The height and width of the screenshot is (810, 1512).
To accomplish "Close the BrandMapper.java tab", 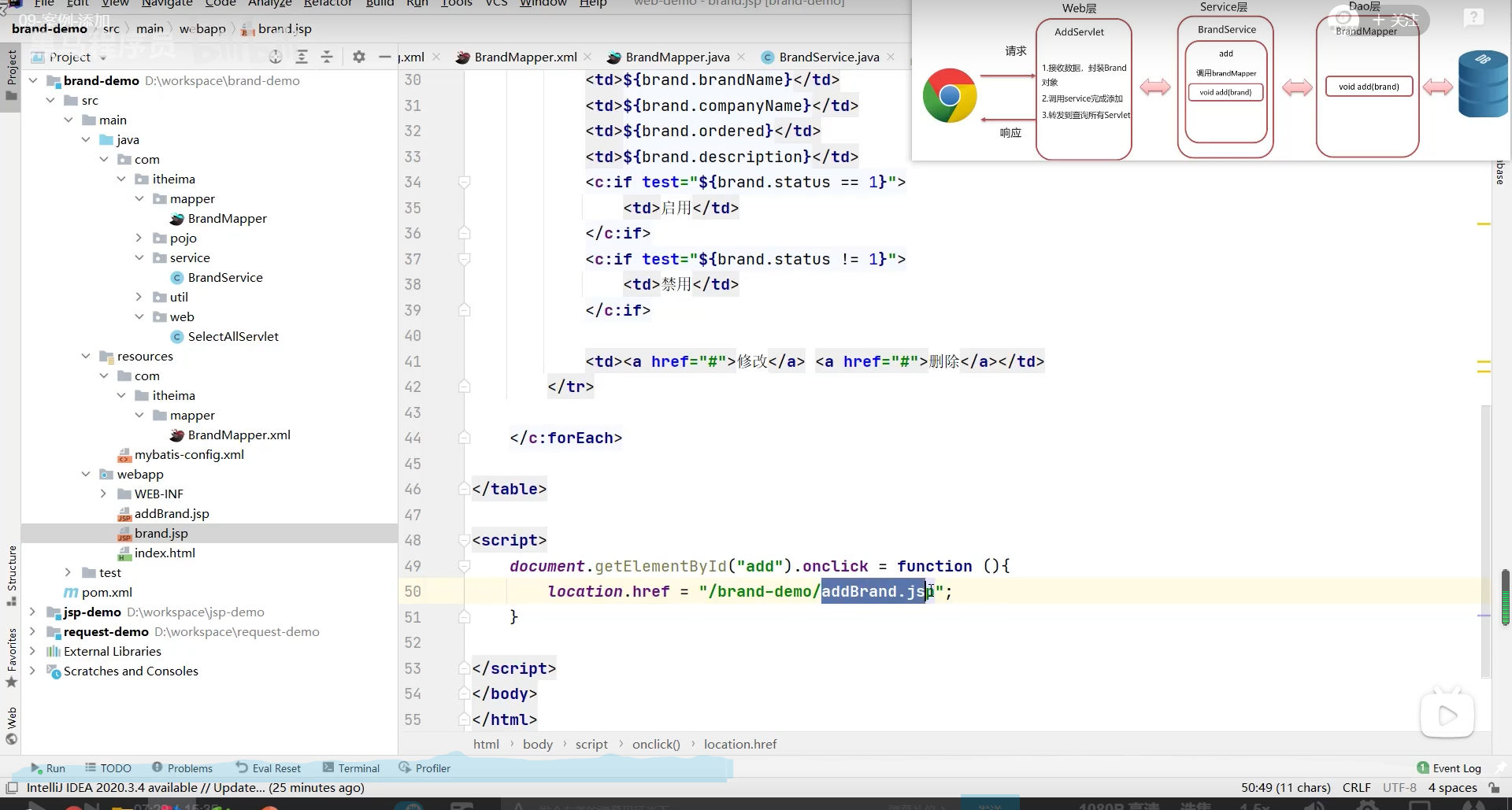I will click(741, 57).
